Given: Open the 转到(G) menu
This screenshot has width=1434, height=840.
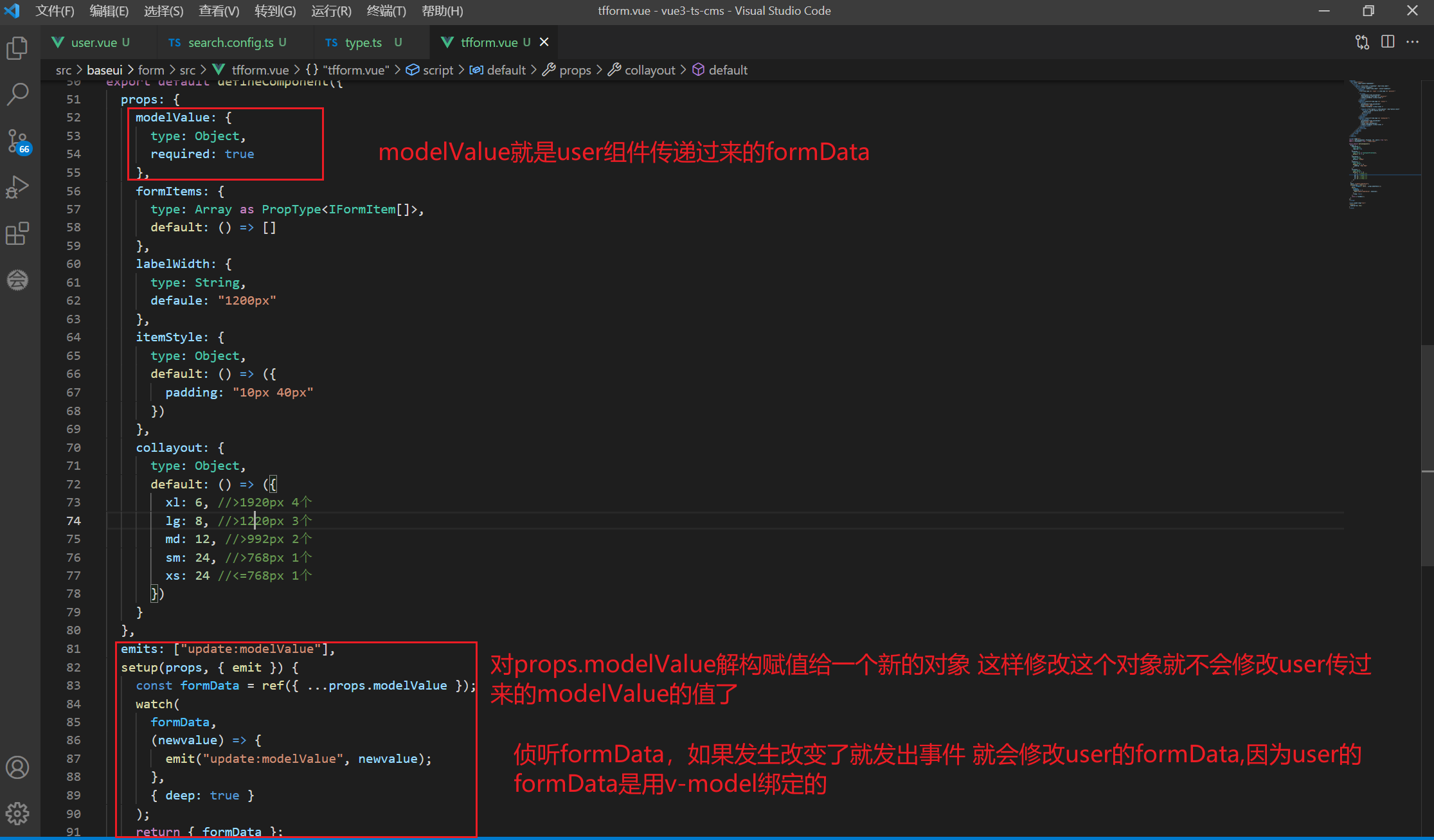Looking at the screenshot, I should tap(274, 11).
